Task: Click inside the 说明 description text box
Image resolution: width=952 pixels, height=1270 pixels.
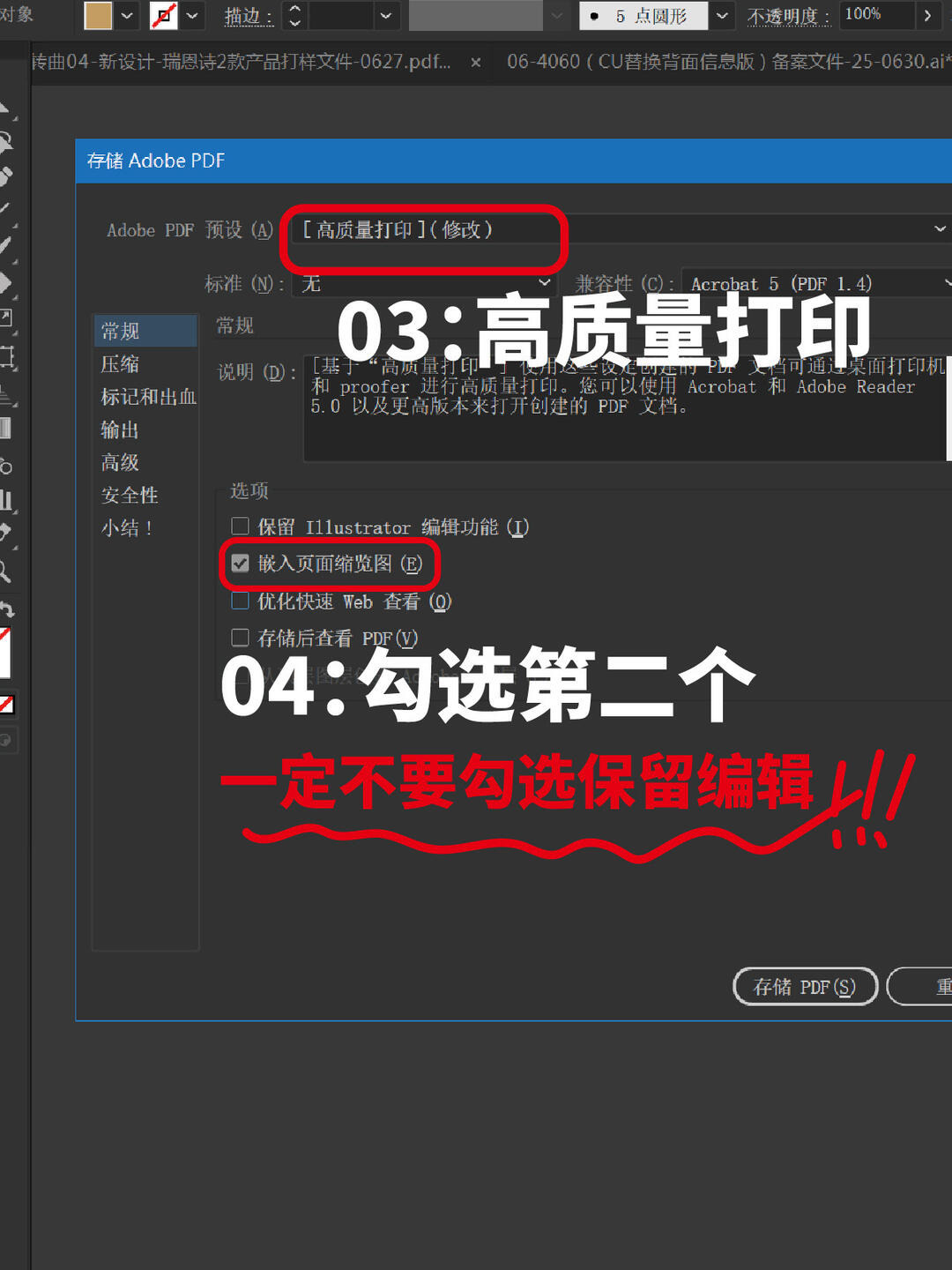Action: point(627,407)
